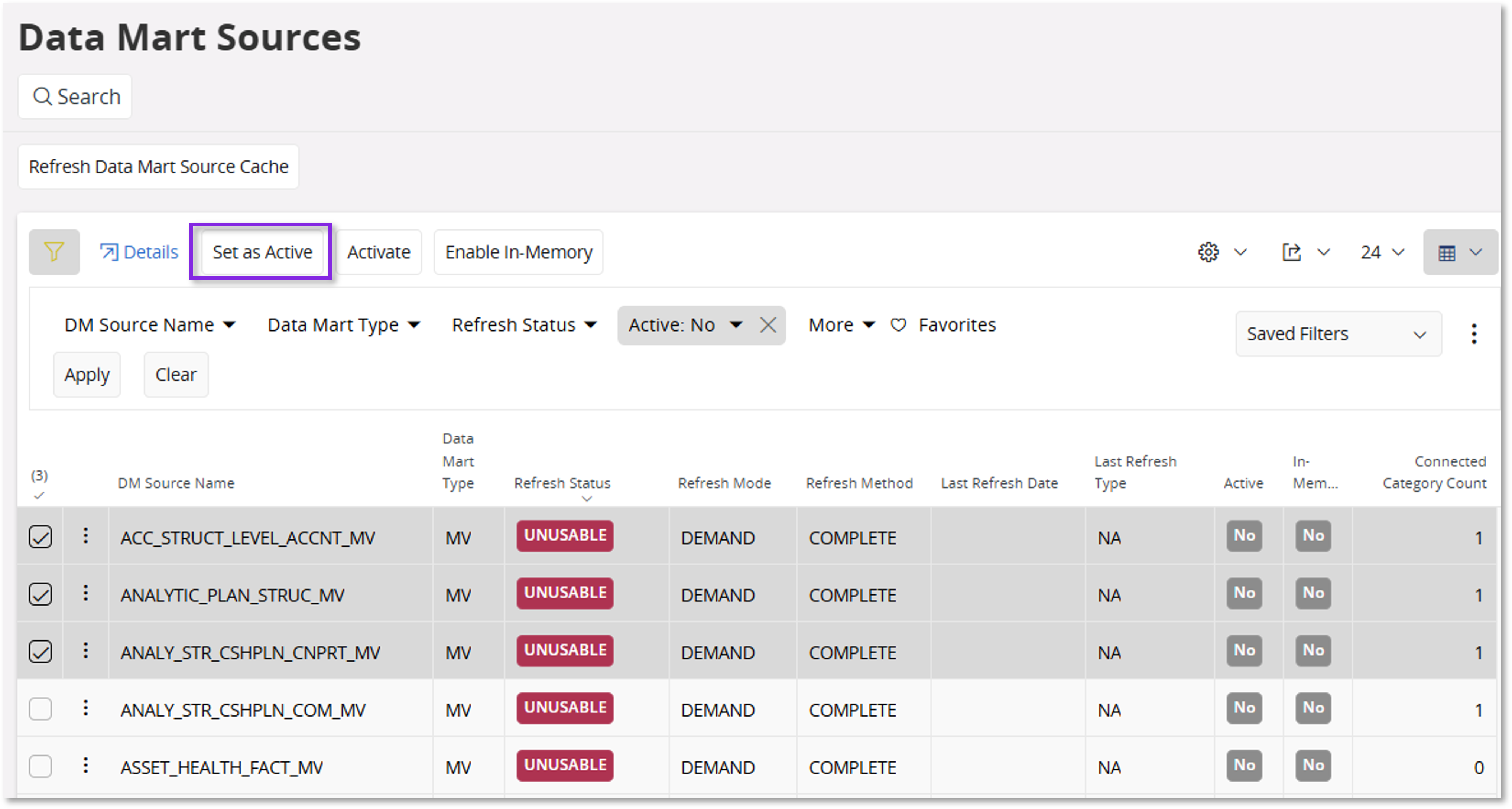Viewport: 1512px width, 809px height.
Task: Click Enable In-Memory button
Action: tap(518, 252)
